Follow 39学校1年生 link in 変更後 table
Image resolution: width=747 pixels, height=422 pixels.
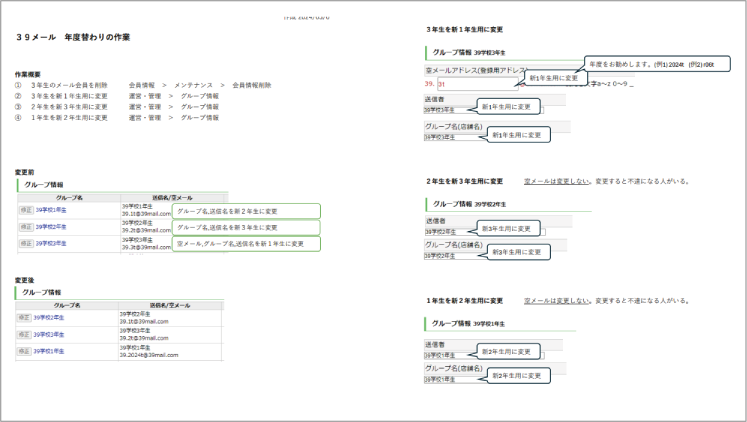coord(50,351)
